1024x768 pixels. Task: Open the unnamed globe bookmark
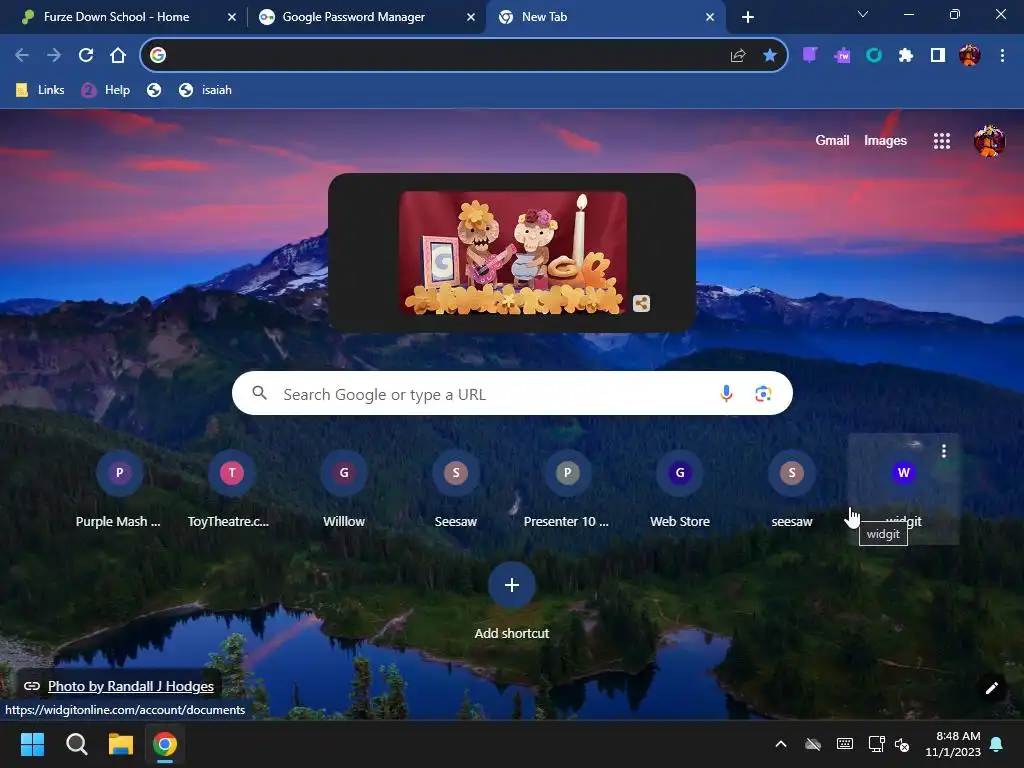pos(154,90)
